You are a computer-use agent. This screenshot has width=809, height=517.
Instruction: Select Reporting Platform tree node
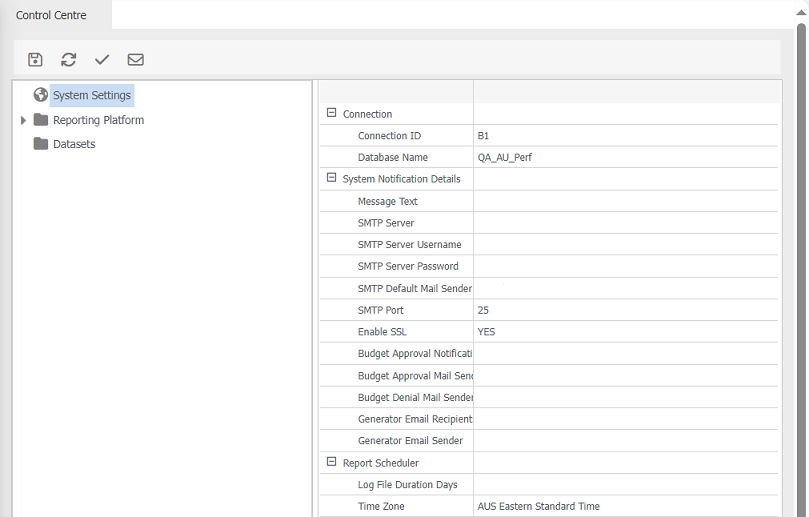point(99,120)
